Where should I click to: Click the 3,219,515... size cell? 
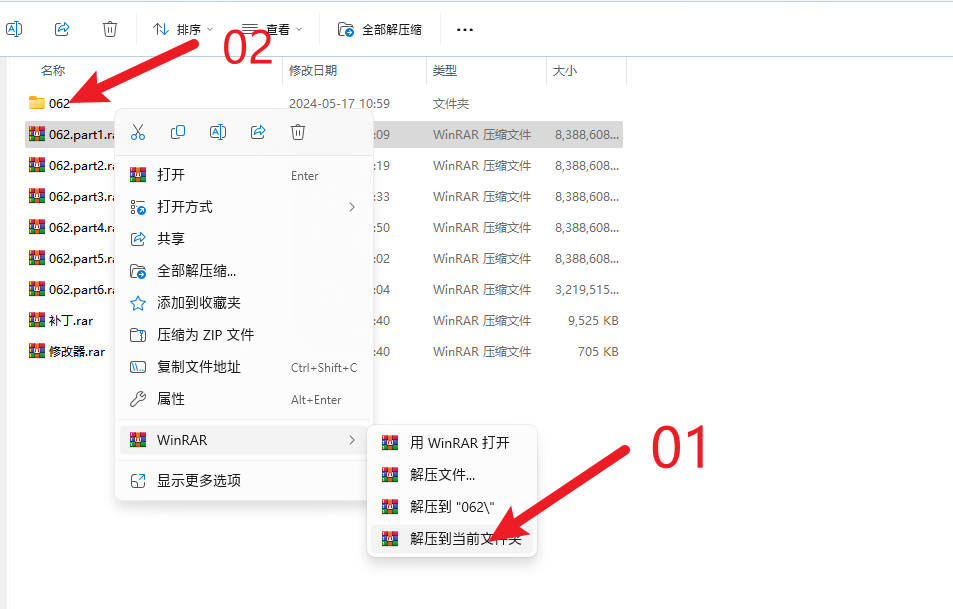(x=587, y=289)
